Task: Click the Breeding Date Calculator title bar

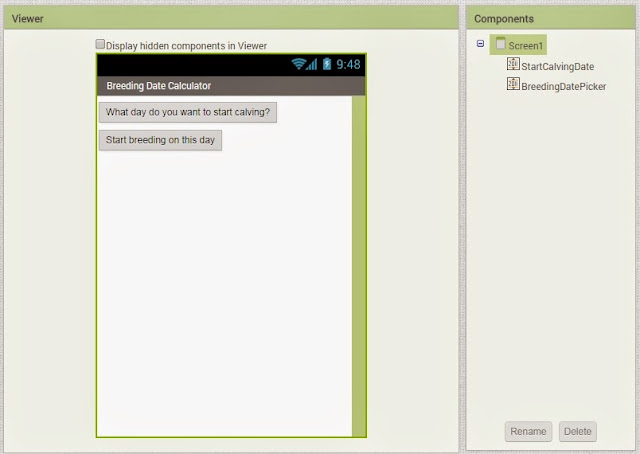Action: [231, 86]
